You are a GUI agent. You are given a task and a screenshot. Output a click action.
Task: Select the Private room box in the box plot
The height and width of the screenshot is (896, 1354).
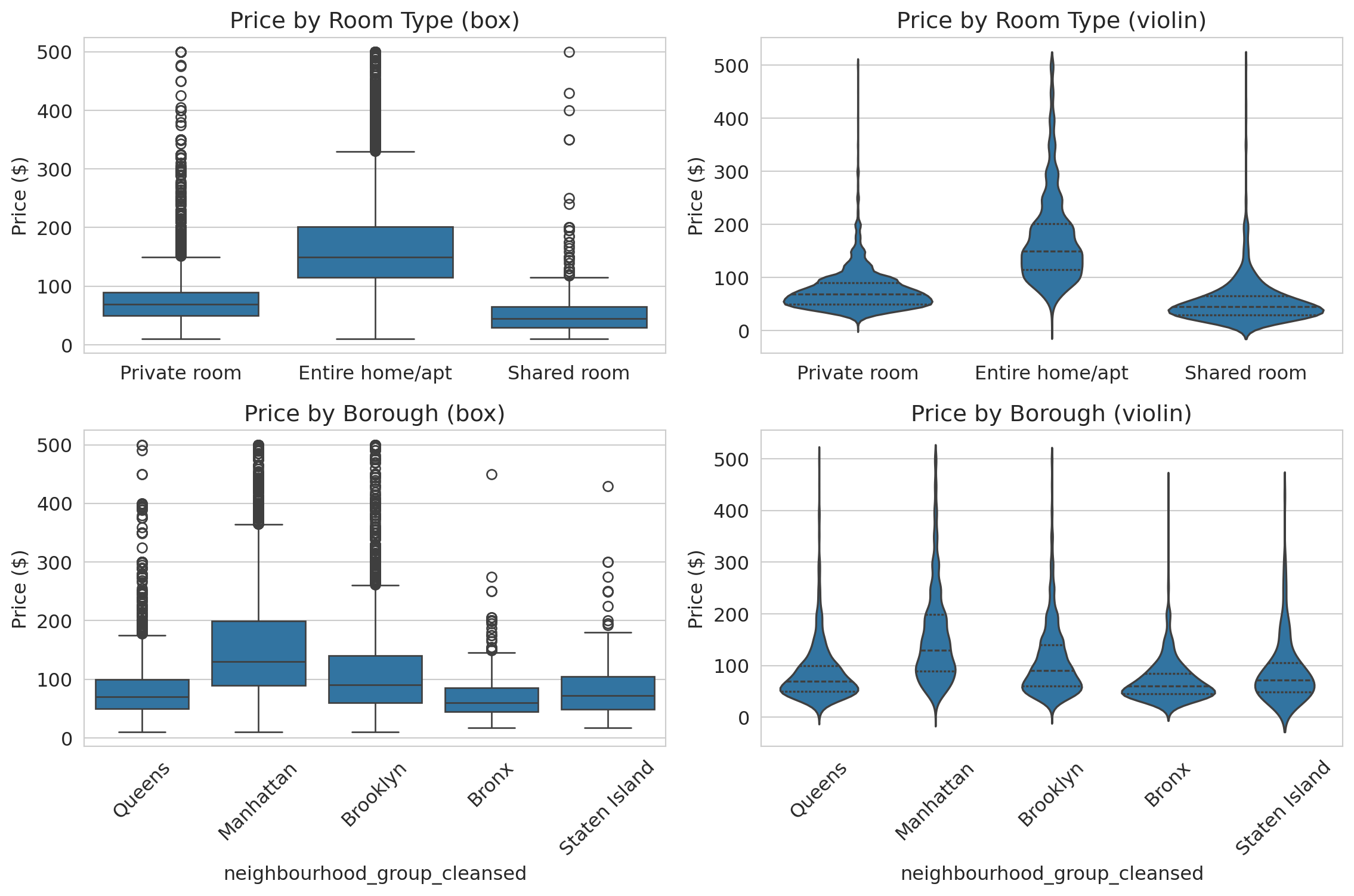[x=181, y=304]
